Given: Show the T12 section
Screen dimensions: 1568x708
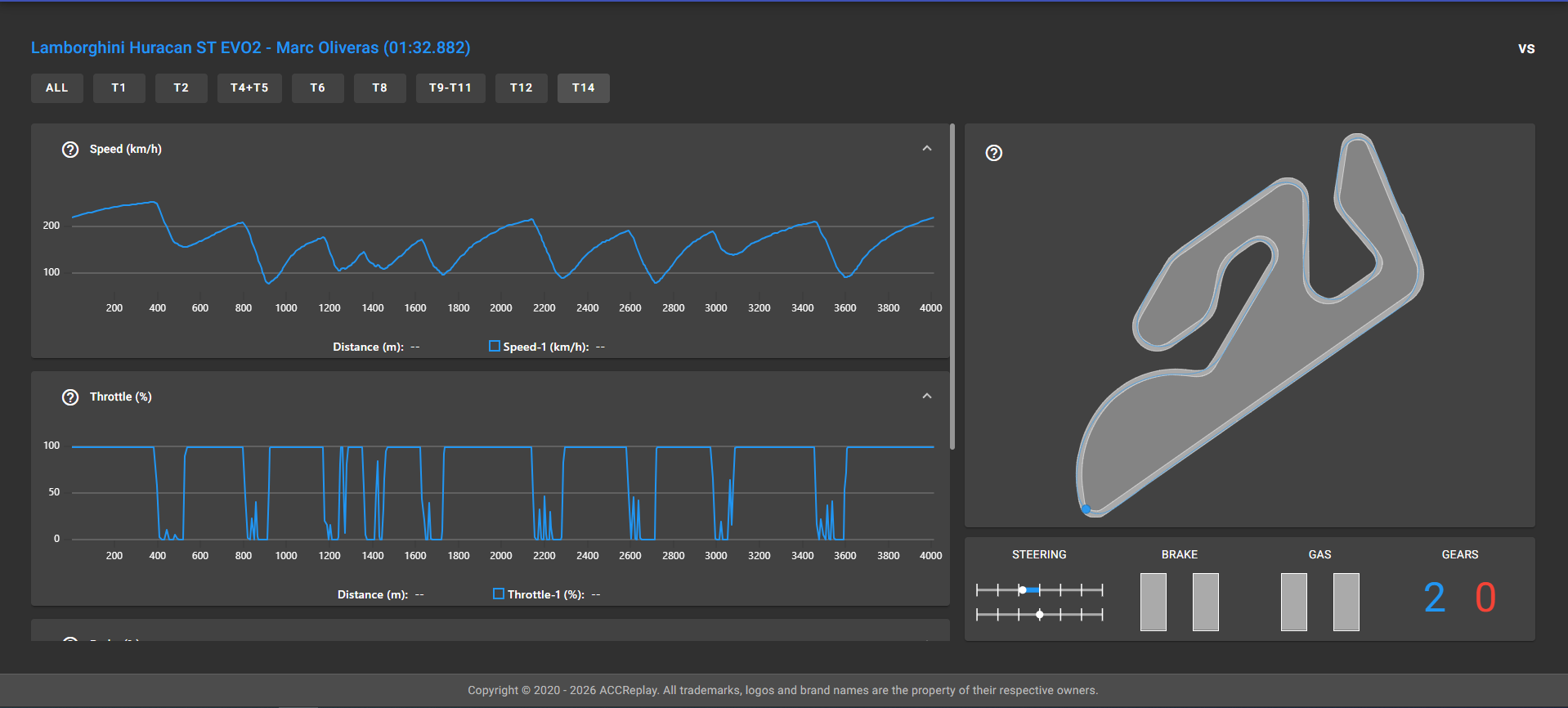Looking at the screenshot, I should click(522, 88).
